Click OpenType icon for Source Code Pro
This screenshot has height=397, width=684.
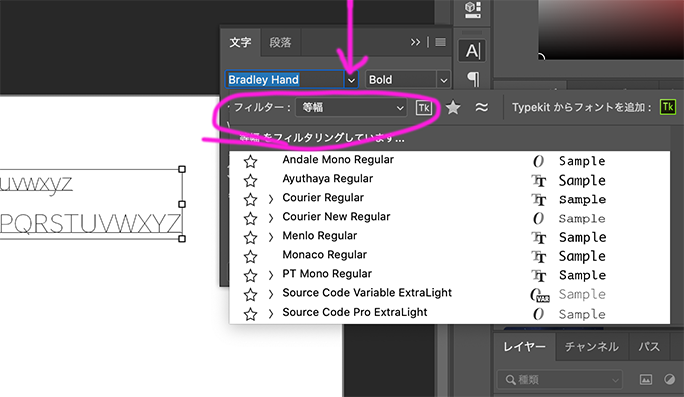click(x=538, y=314)
